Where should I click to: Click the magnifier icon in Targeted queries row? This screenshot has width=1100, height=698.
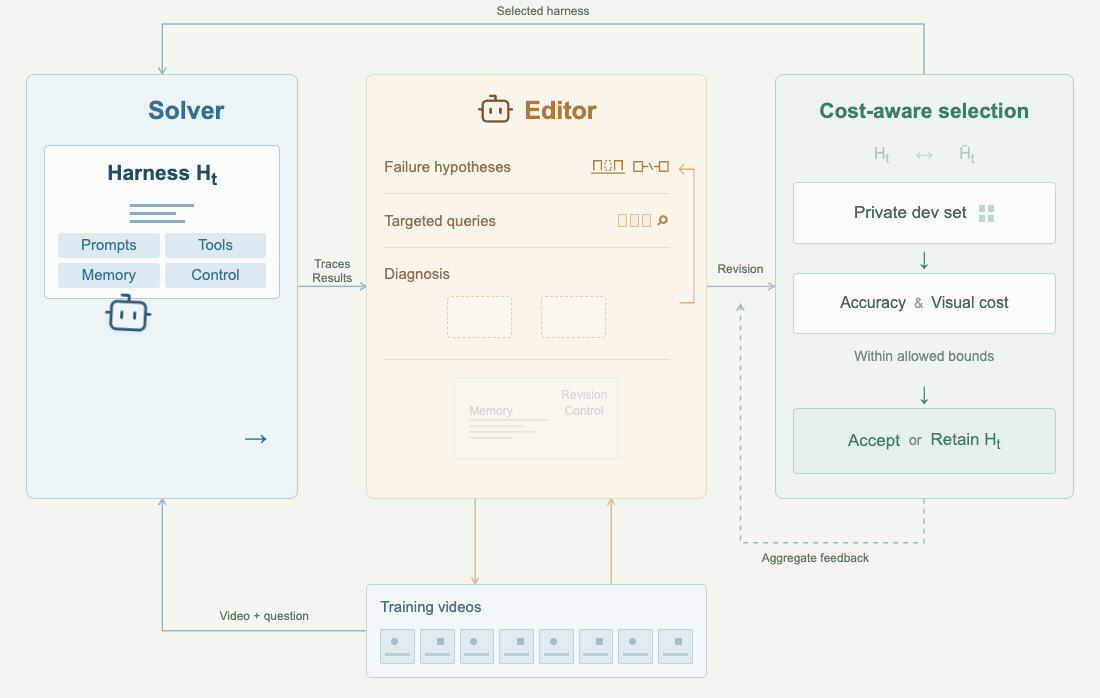(x=662, y=220)
